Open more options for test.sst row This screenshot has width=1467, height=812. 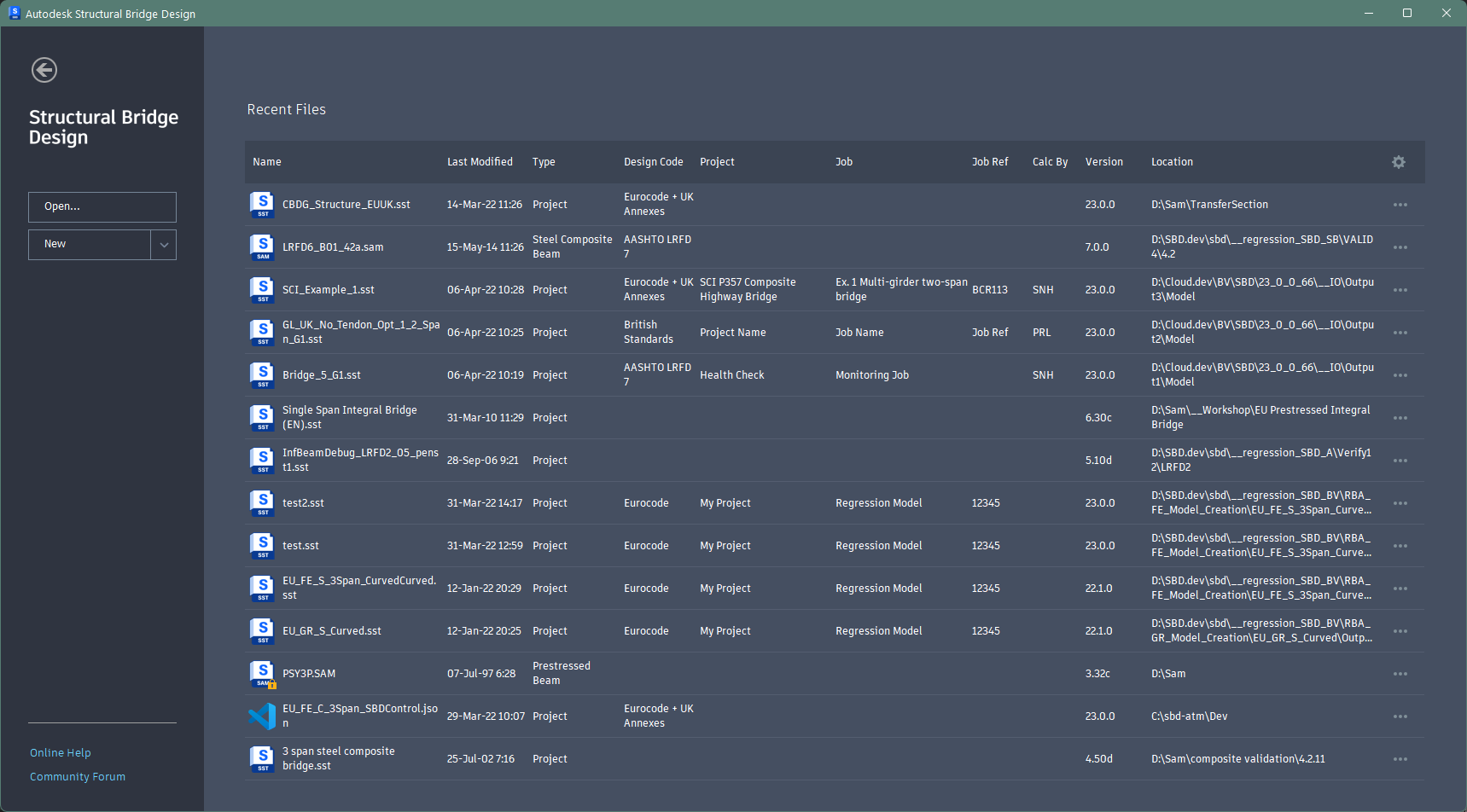(1400, 546)
